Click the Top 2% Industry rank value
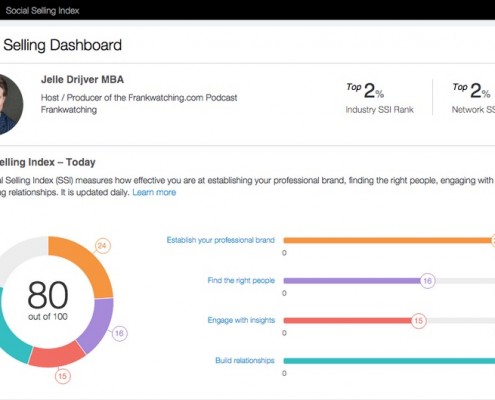 tap(365, 90)
